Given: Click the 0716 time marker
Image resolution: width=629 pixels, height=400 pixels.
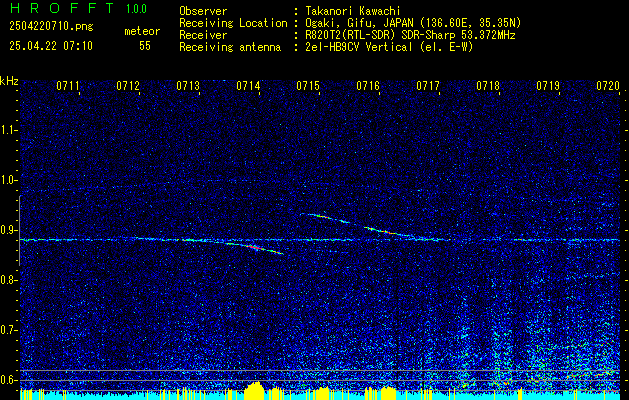Looking at the screenshot, I should coord(368,86).
